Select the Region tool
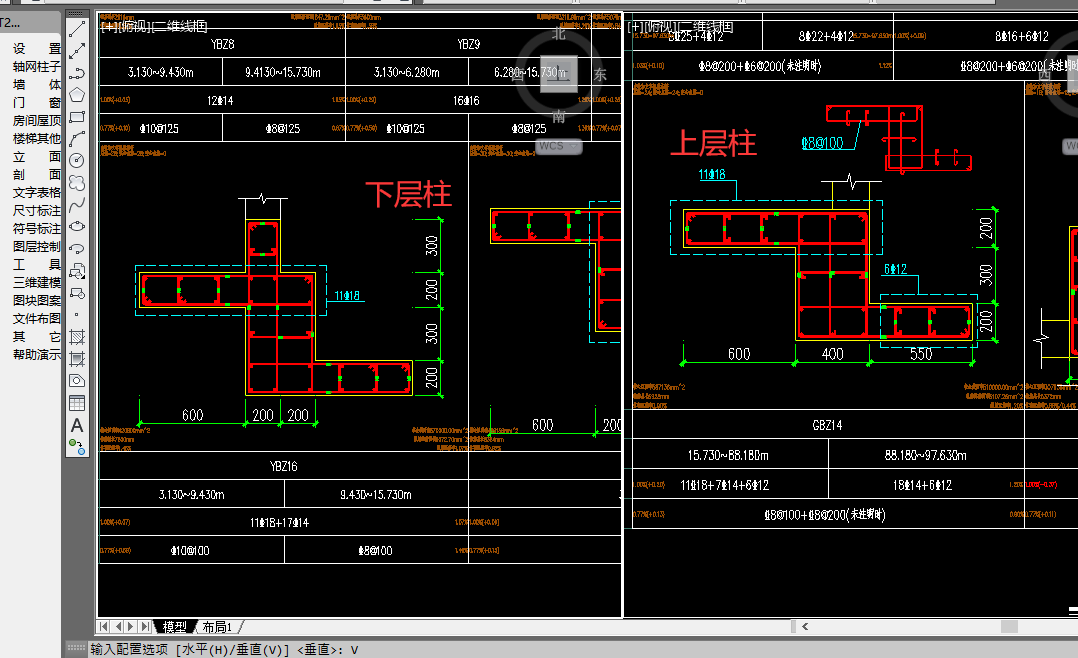 point(77,381)
